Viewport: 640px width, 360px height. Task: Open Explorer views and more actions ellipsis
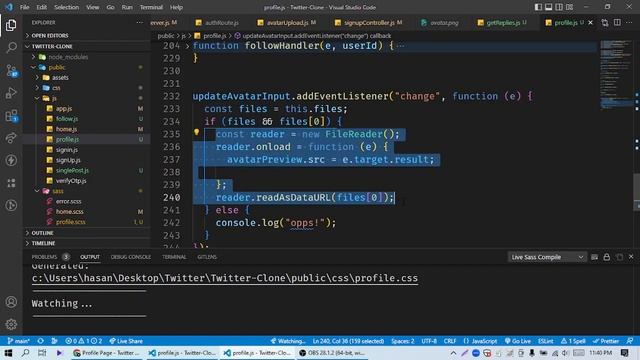tap(140, 22)
